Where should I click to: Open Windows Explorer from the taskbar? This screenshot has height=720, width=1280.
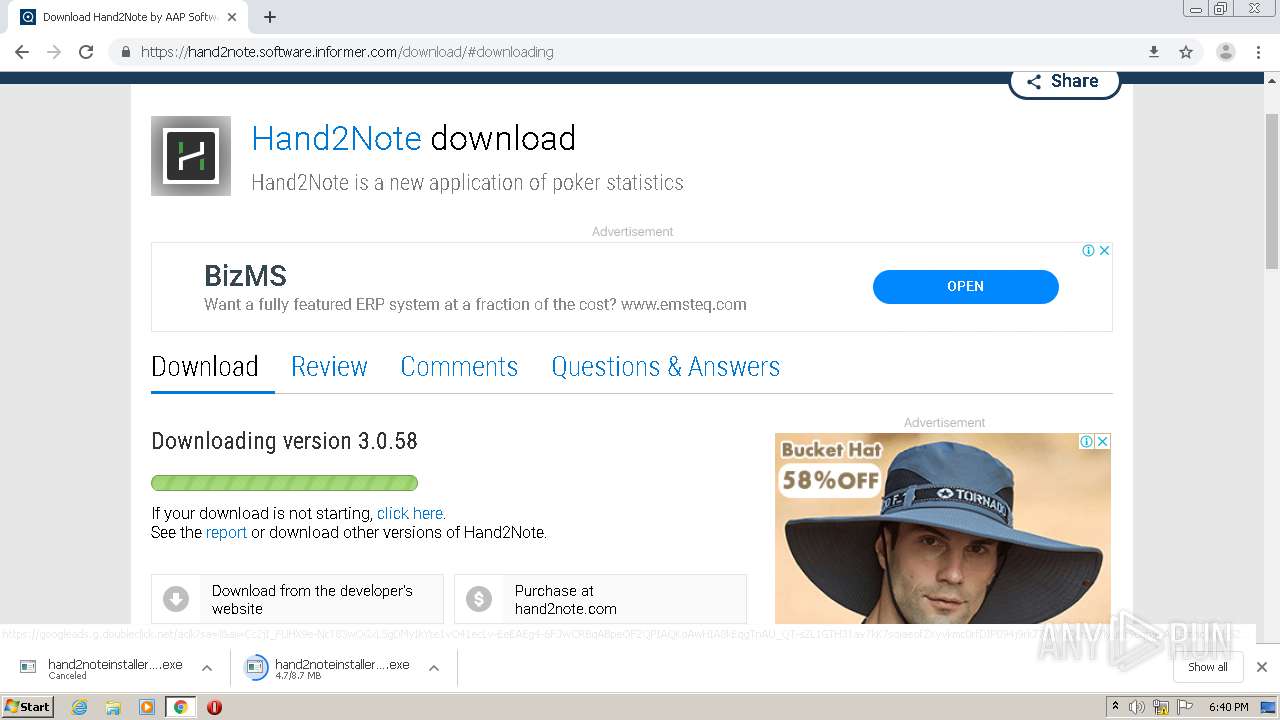(113, 707)
